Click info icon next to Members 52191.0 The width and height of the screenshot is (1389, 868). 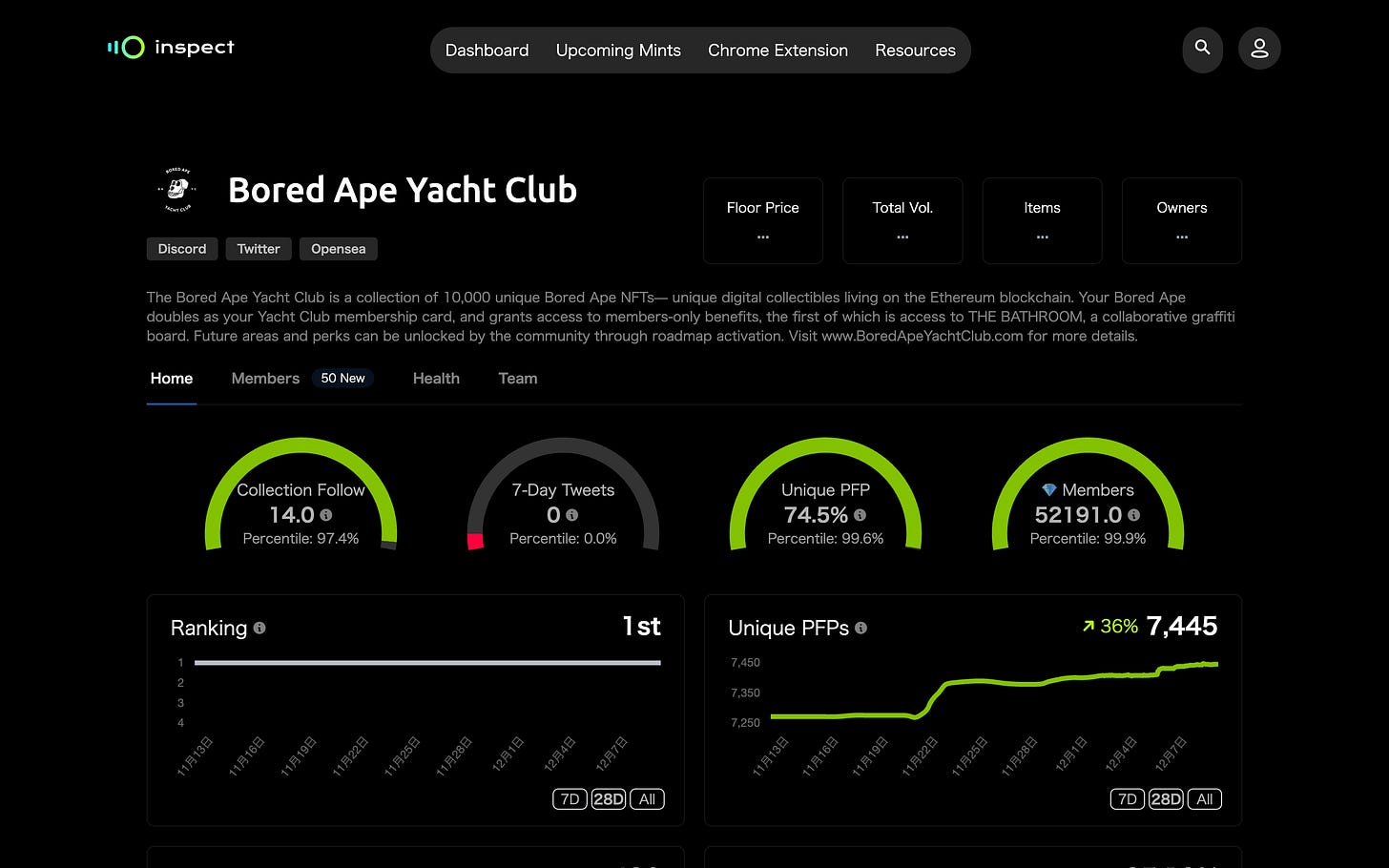click(x=1133, y=515)
